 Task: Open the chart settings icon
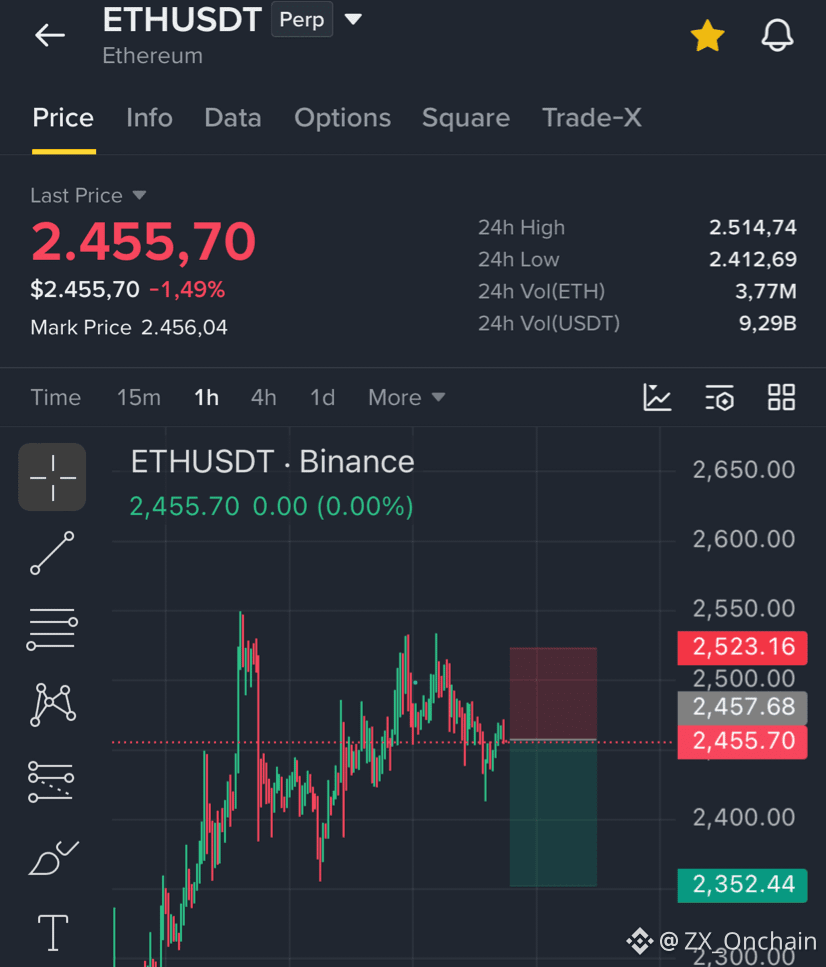point(719,397)
